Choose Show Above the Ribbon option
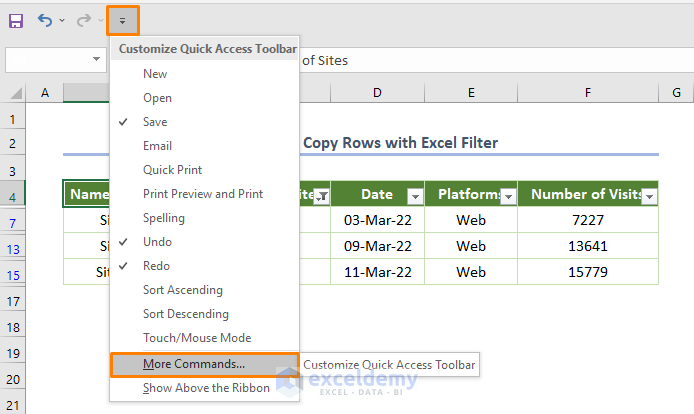The width and height of the screenshot is (694, 414). coord(206,388)
